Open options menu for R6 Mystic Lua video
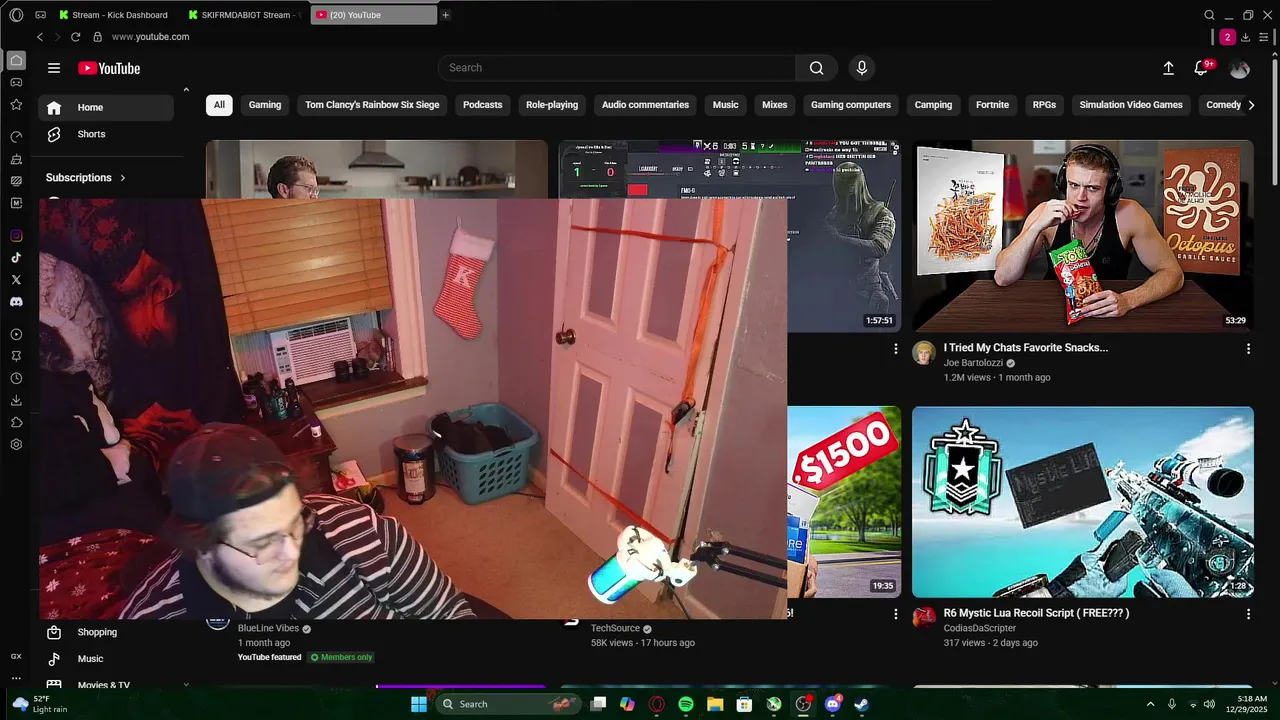 tap(1248, 614)
